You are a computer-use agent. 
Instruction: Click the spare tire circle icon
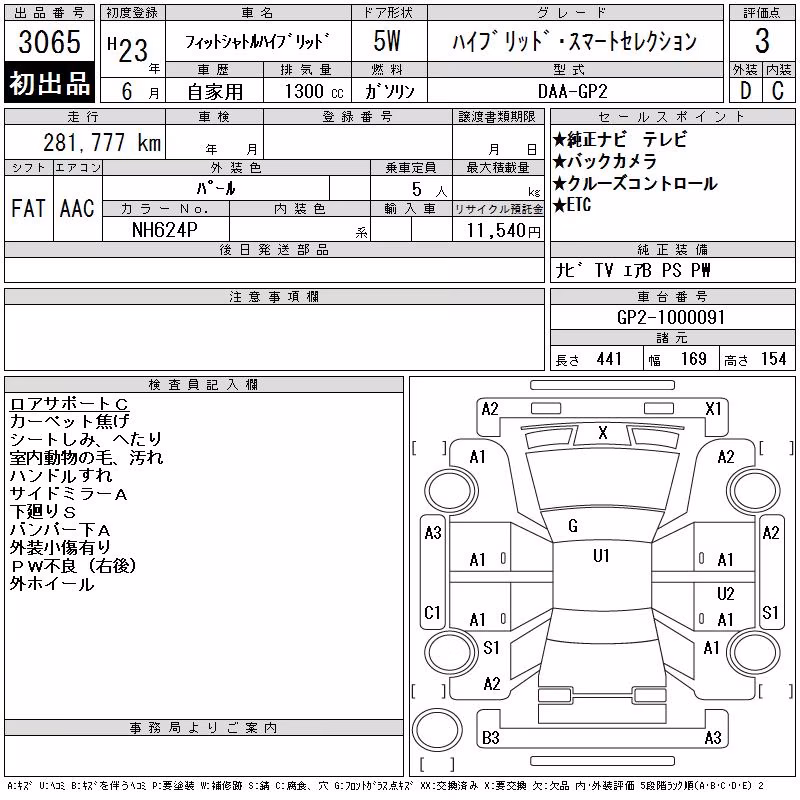[437, 730]
